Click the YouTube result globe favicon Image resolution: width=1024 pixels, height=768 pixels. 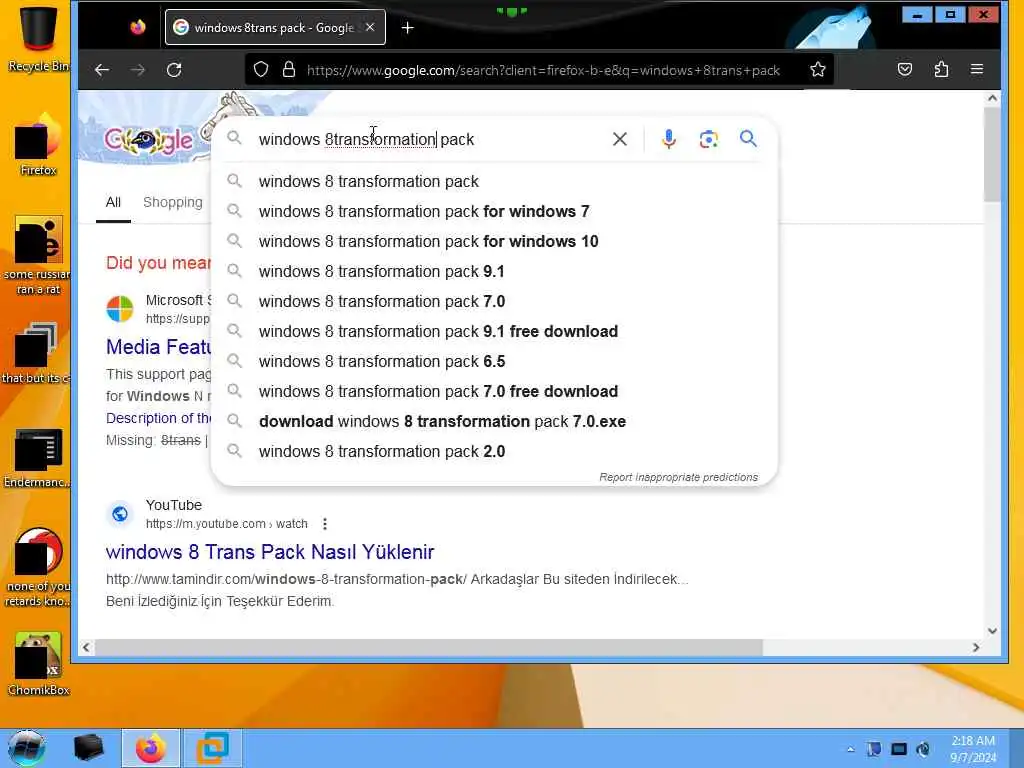120,515
